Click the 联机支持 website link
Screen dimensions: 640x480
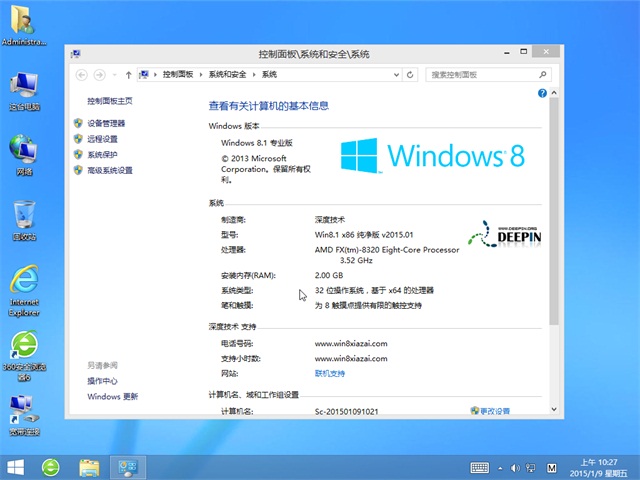click(329, 373)
